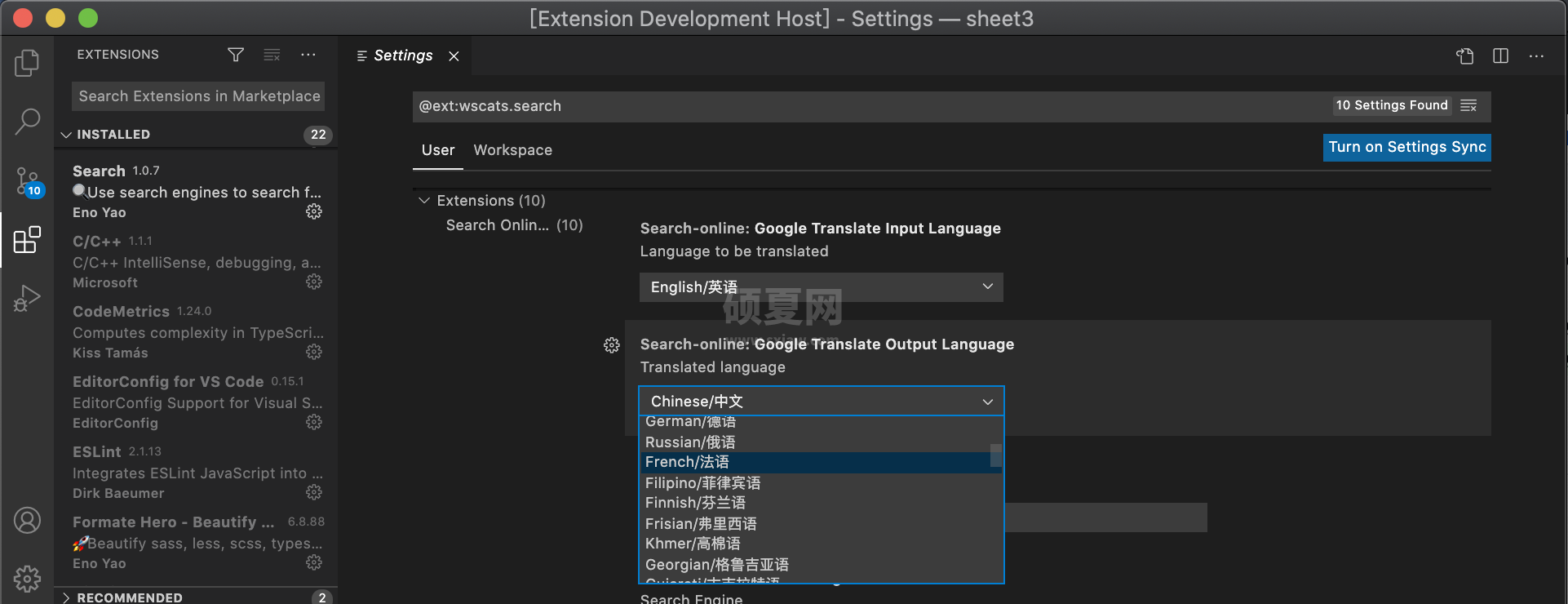Open the C/C++ extension entry
1568x604 pixels.
(x=196, y=261)
